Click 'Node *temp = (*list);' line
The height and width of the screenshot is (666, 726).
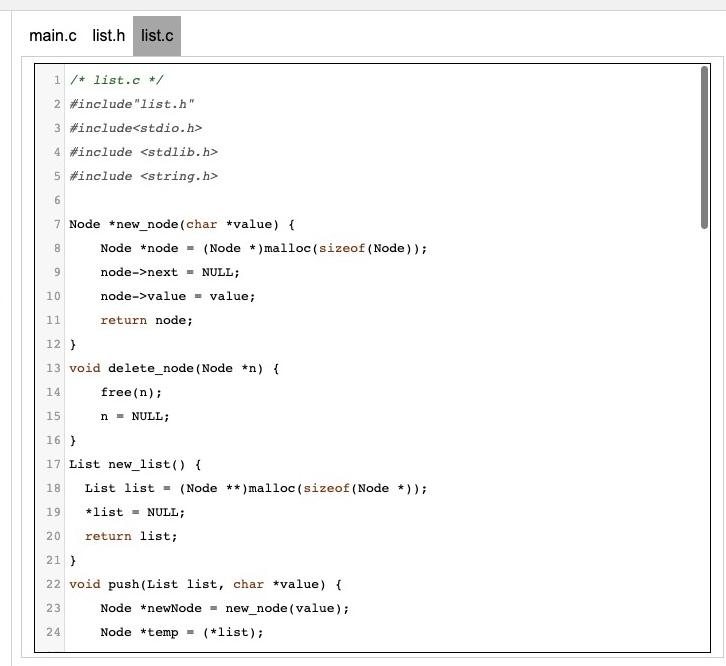(182, 633)
